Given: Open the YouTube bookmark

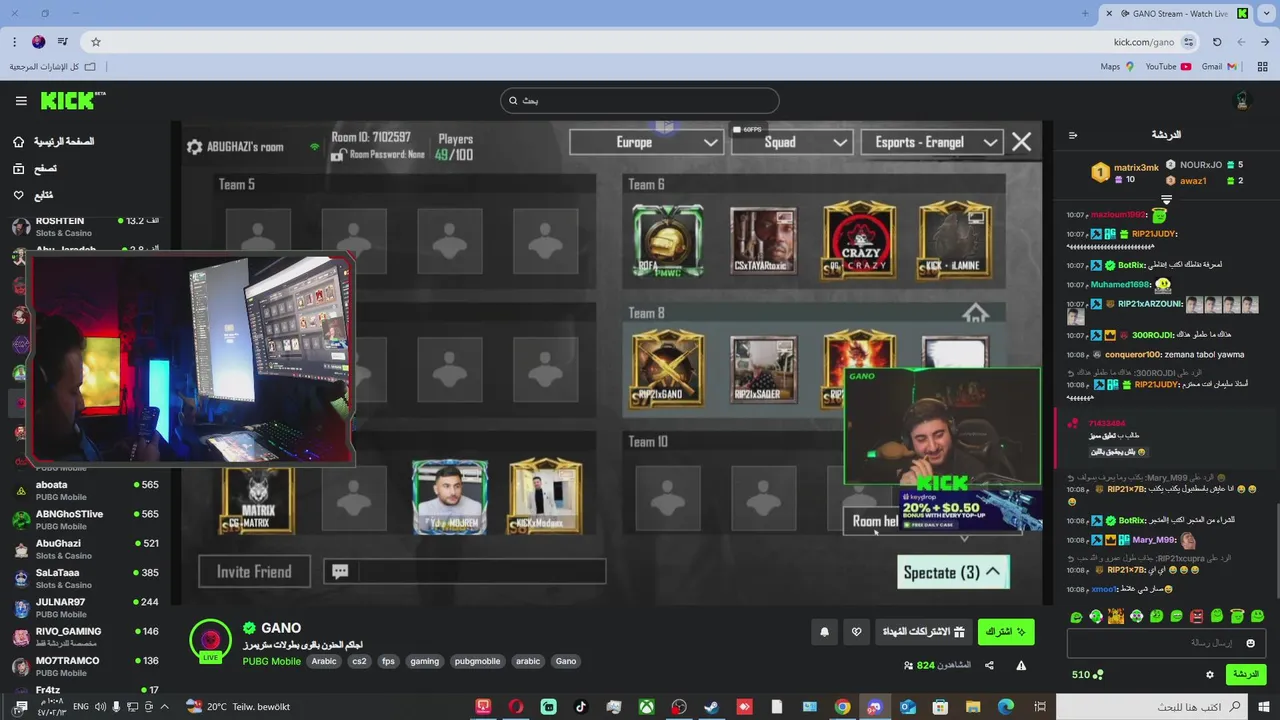Looking at the screenshot, I should 1168,67.
